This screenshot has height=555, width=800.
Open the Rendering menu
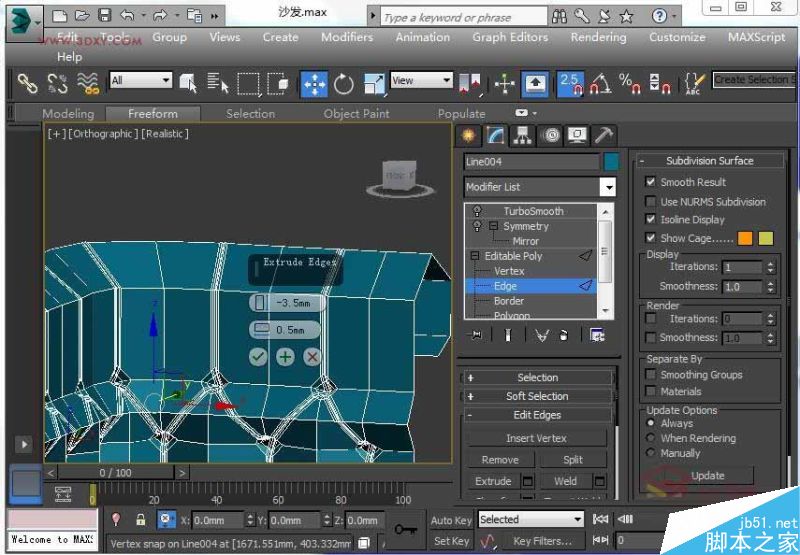[598, 37]
